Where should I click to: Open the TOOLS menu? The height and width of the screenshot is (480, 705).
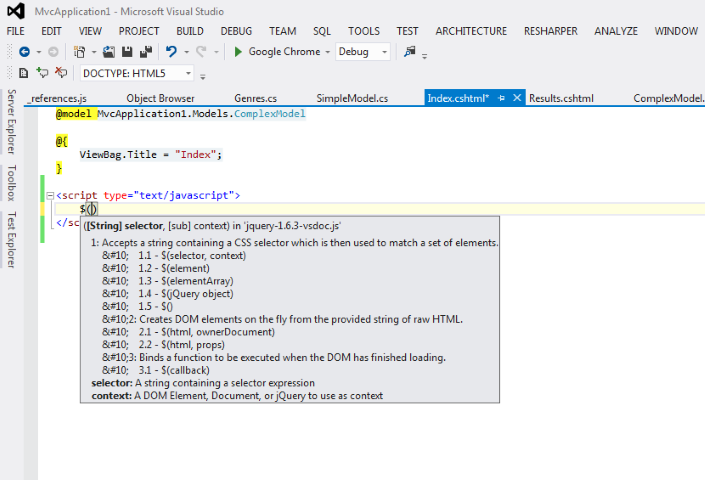tap(364, 31)
